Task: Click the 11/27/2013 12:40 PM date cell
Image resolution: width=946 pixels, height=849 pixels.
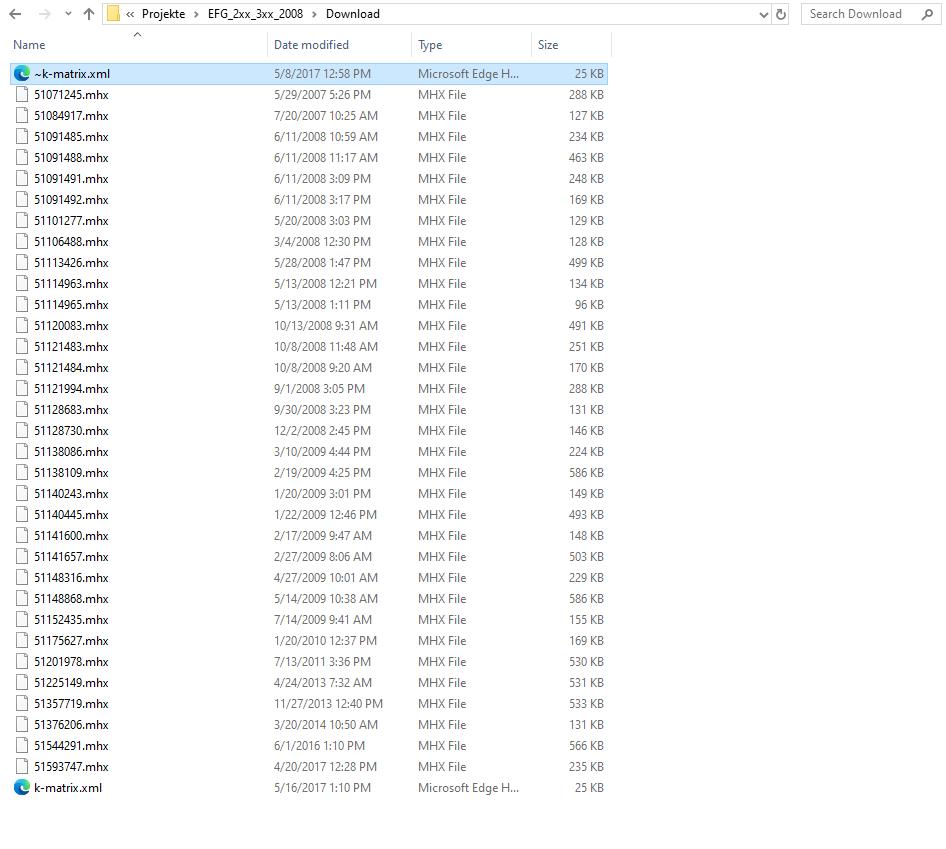Action: tap(328, 704)
